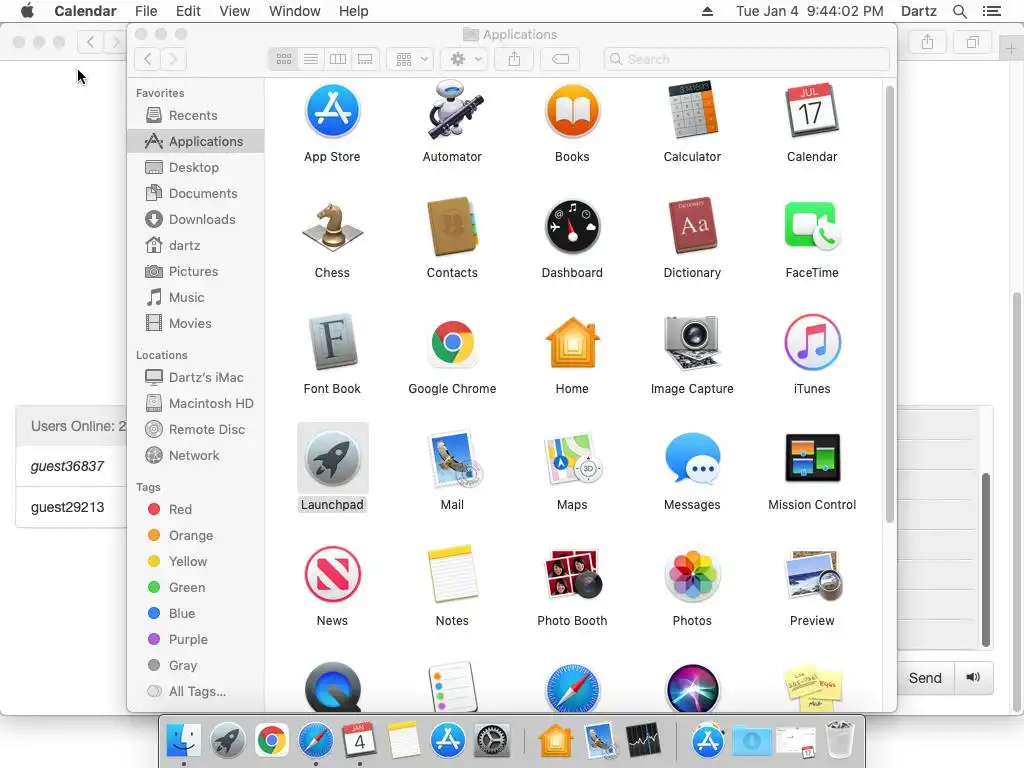
Task: Open the Image Capture app icon
Action: 692,343
